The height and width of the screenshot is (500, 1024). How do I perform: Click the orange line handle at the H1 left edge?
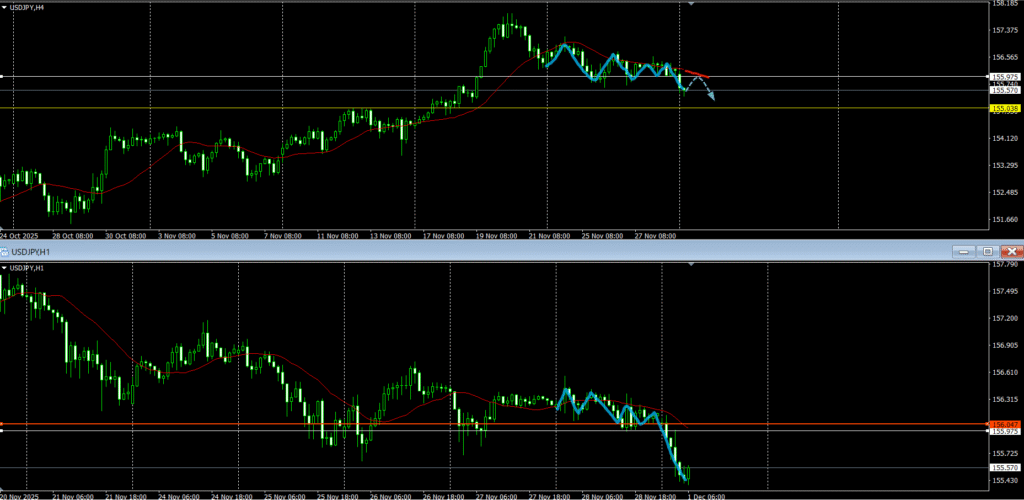pyautogui.click(x=2, y=424)
